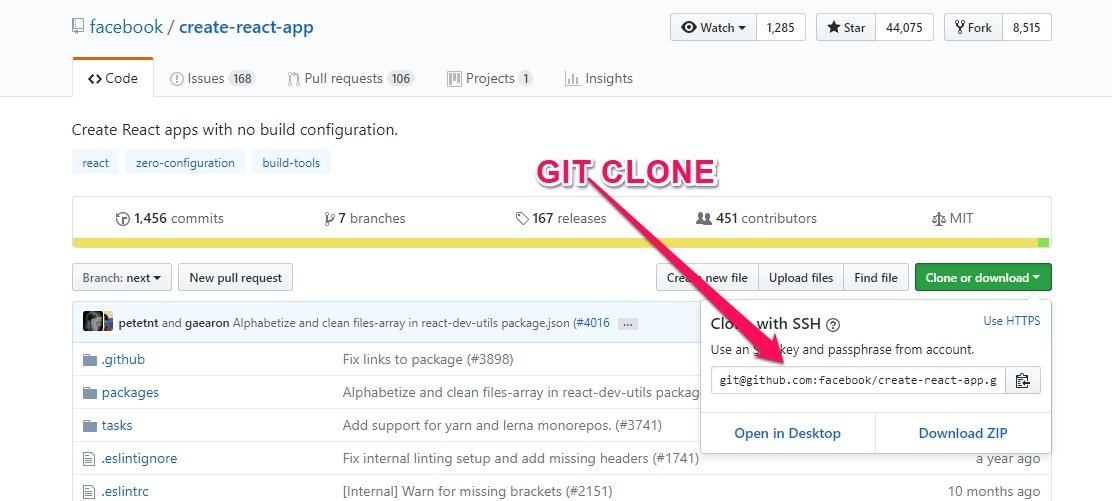Viewport: 1112px width, 501px height.
Task: Open the Watch dropdown
Action: [x=713, y=28]
